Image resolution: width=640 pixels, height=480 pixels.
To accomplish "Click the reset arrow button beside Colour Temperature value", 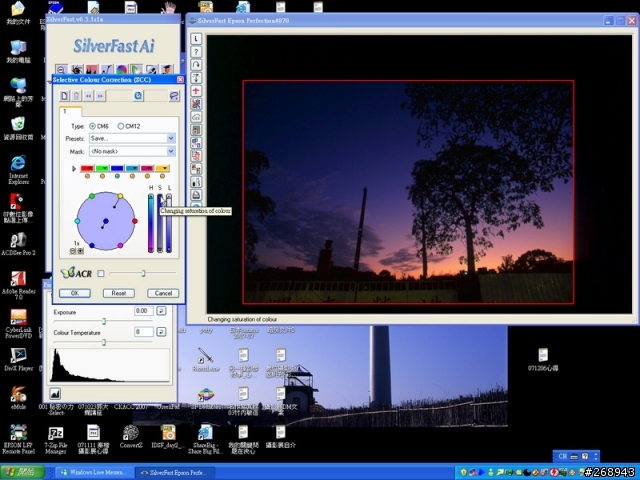I will pos(161,332).
